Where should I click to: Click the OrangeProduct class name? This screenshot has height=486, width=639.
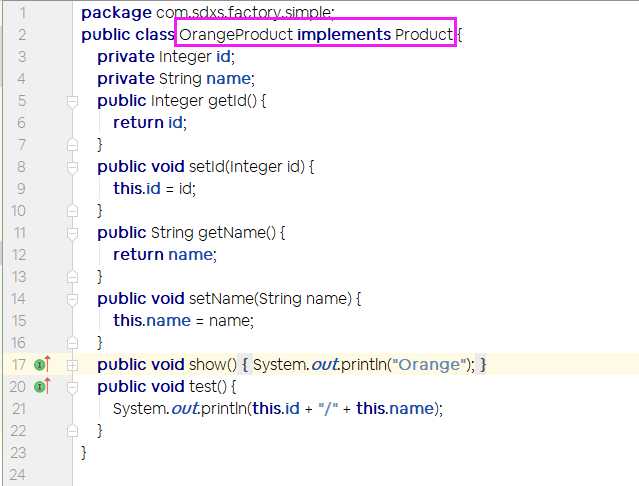(x=236, y=35)
